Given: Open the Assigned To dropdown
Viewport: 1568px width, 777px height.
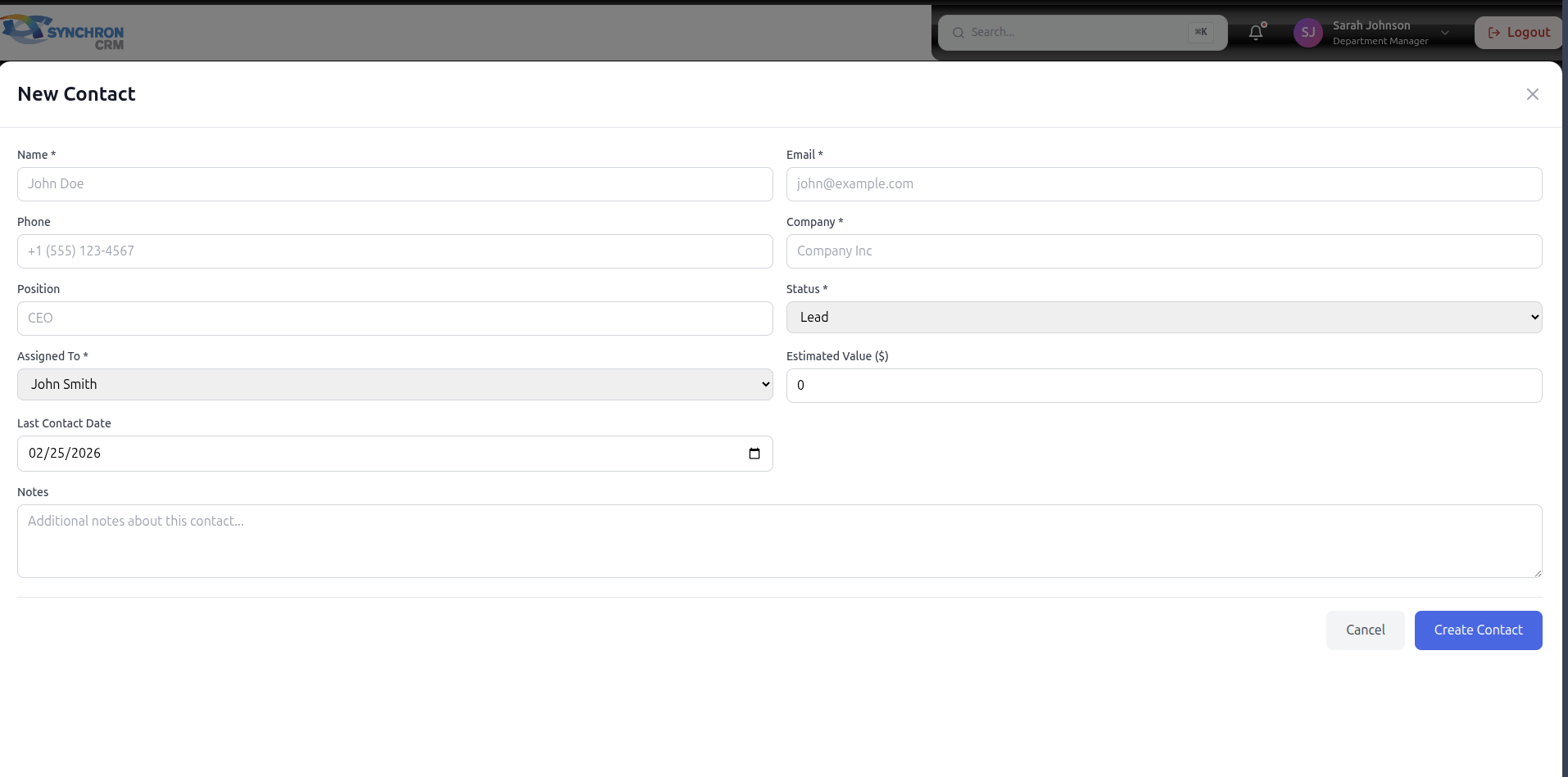Looking at the screenshot, I should click(x=394, y=385).
